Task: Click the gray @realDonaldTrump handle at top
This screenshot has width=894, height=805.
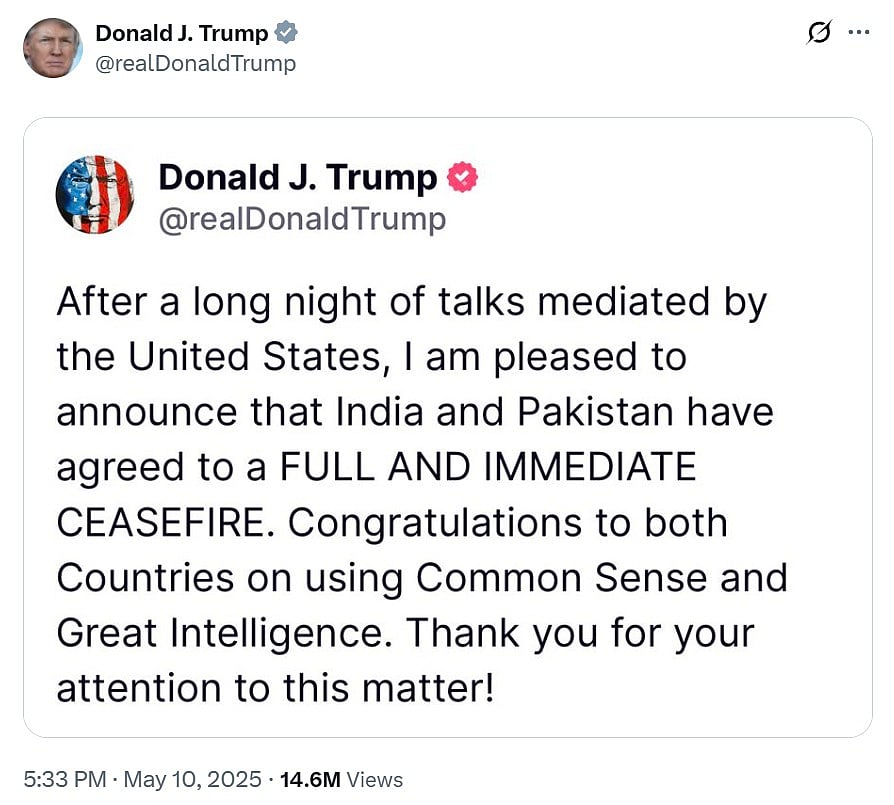Action: [x=196, y=64]
